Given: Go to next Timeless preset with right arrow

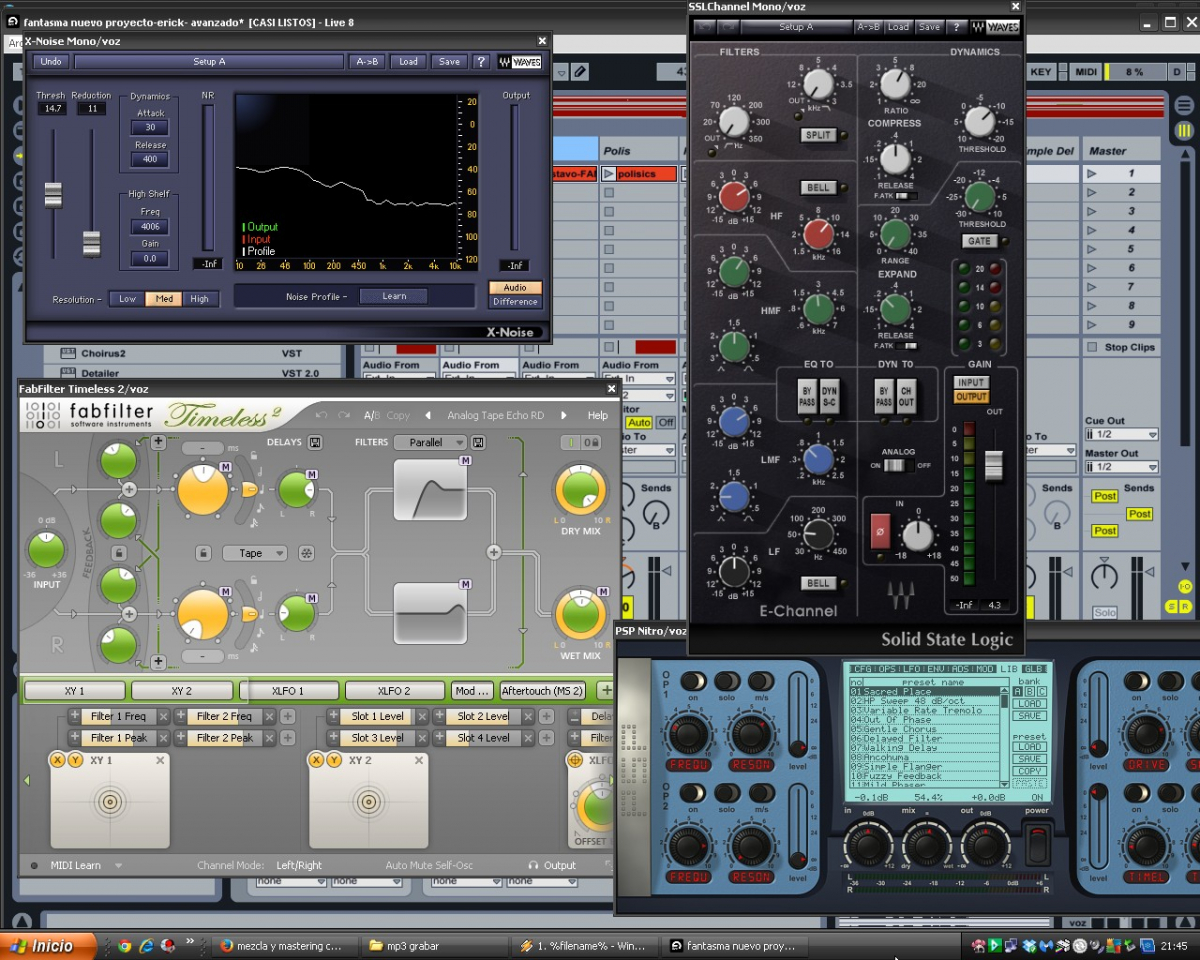Looking at the screenshot, I should click(x=563, y=415).
